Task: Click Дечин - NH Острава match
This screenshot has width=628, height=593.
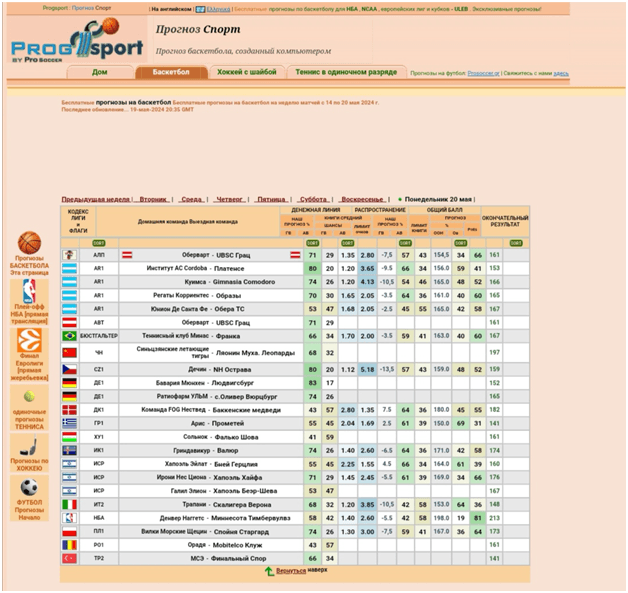Action: (x=219, y=369)
